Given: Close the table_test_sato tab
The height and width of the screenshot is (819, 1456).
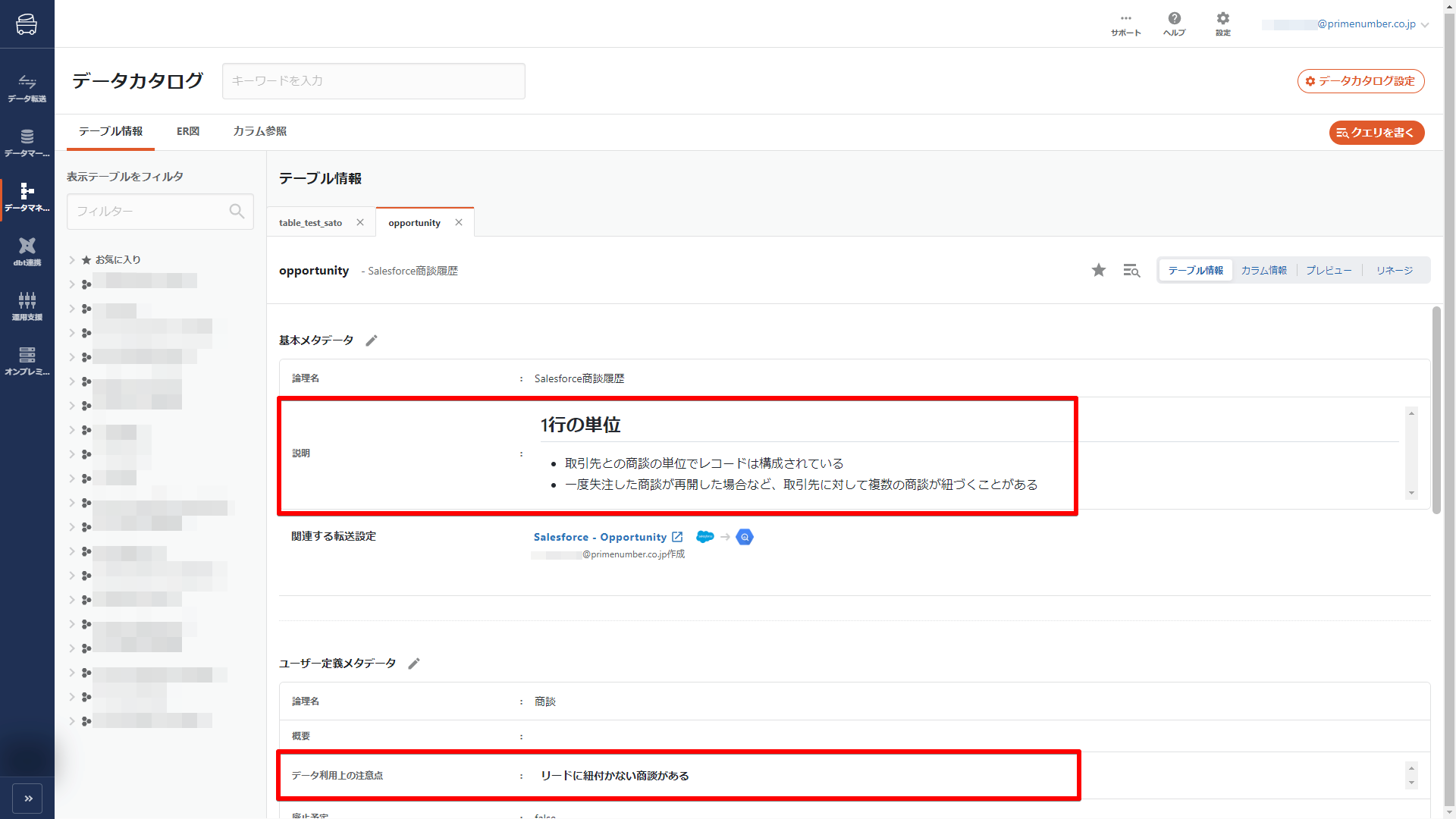Looking at the screenshot, I should (360, 222).
